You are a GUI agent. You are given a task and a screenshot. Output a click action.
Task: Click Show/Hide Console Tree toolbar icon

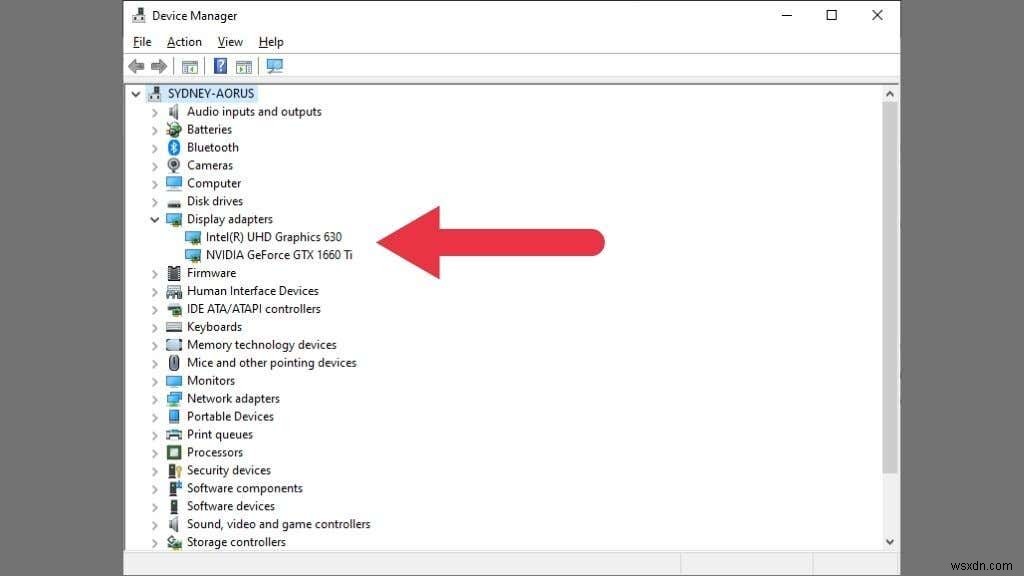coord(189,67)
